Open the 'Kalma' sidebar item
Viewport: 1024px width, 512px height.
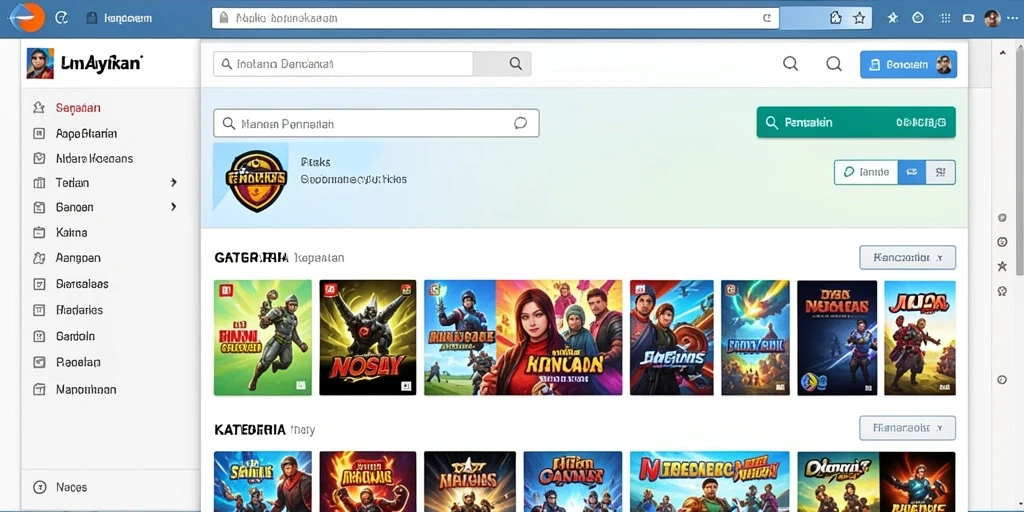point(71,232)
